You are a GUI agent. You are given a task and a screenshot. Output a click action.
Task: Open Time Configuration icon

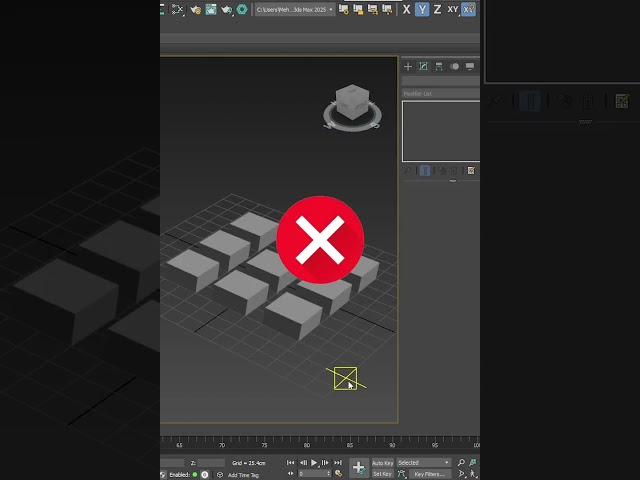click(x=338, y=473)
